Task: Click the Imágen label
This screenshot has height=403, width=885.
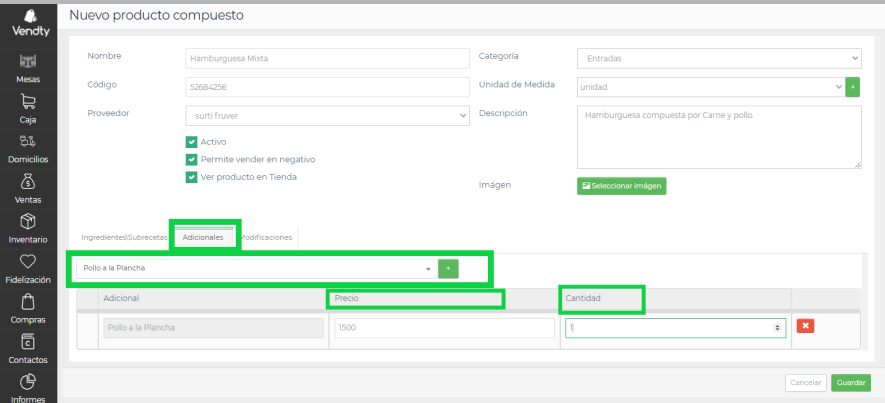Action: [495, 185]
